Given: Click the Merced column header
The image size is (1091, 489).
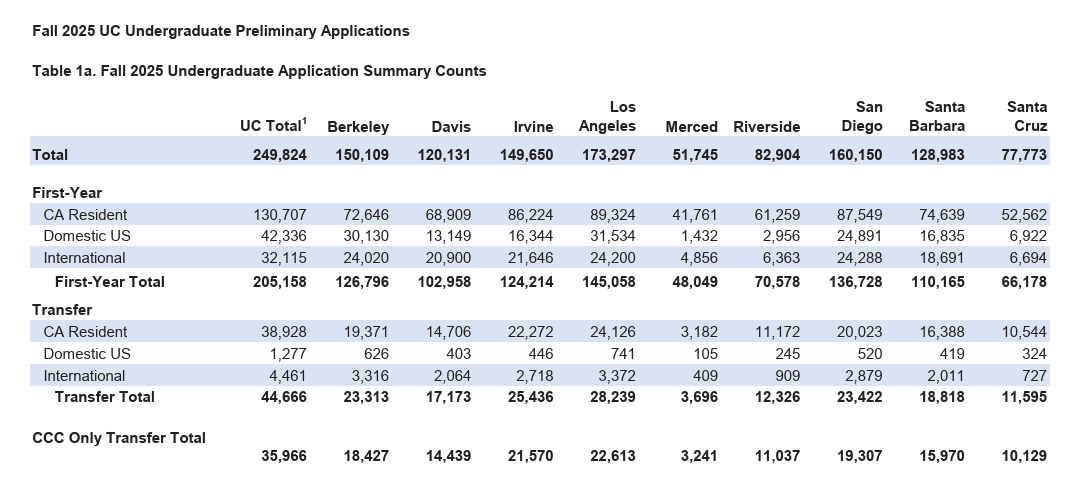Looking at the screenshot, I should point(691,127).
